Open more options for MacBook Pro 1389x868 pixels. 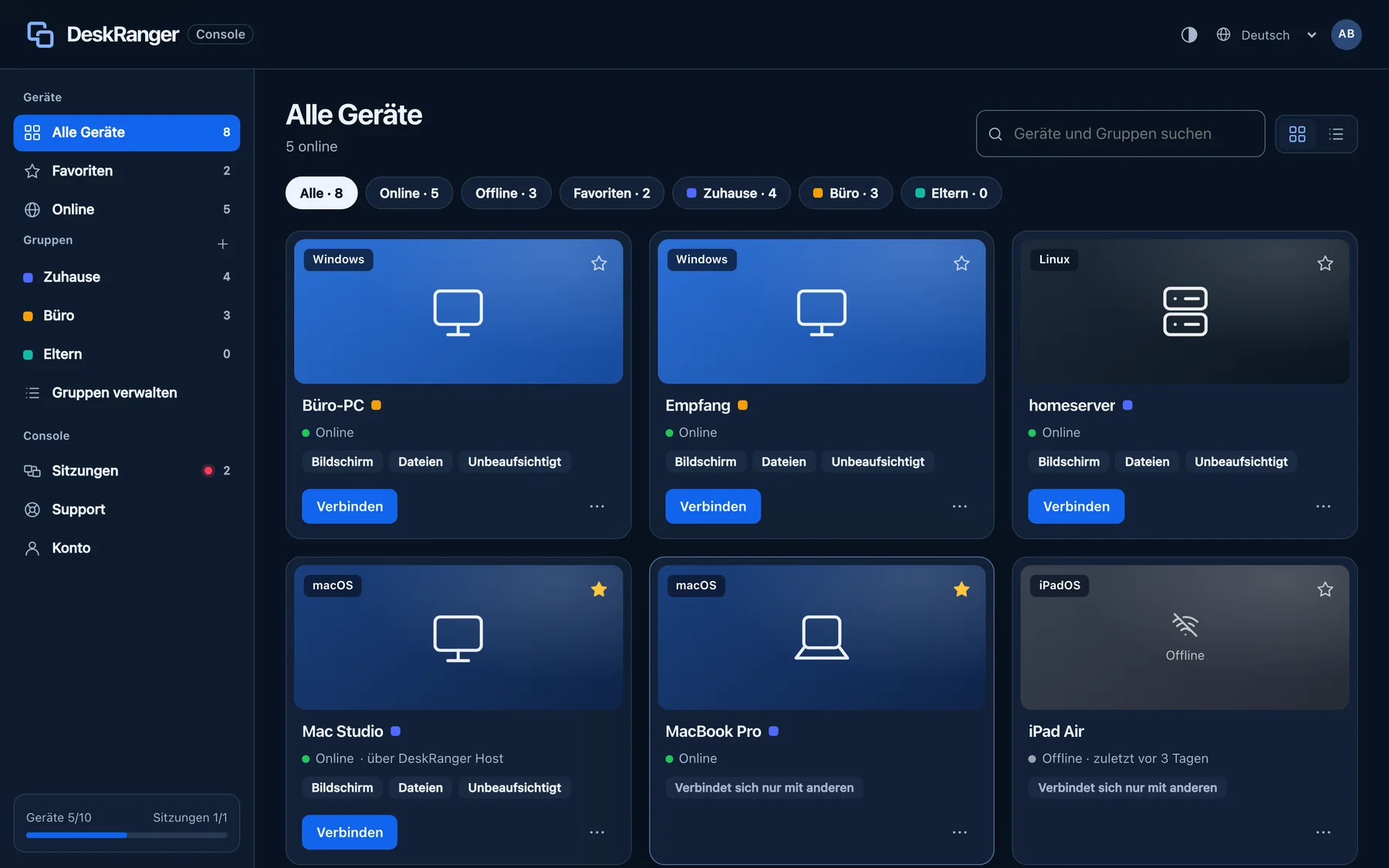(x=960, y=833)
